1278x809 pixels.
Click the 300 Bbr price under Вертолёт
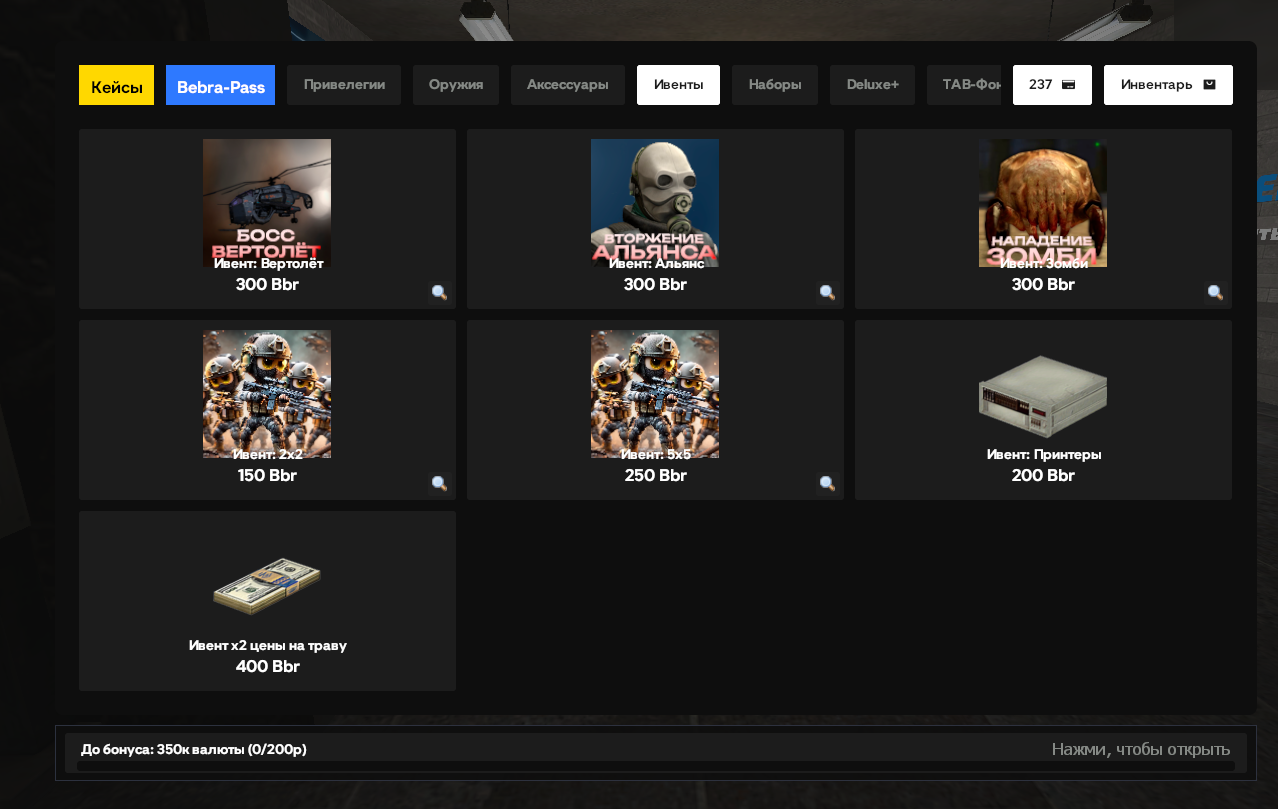point(267,285)
